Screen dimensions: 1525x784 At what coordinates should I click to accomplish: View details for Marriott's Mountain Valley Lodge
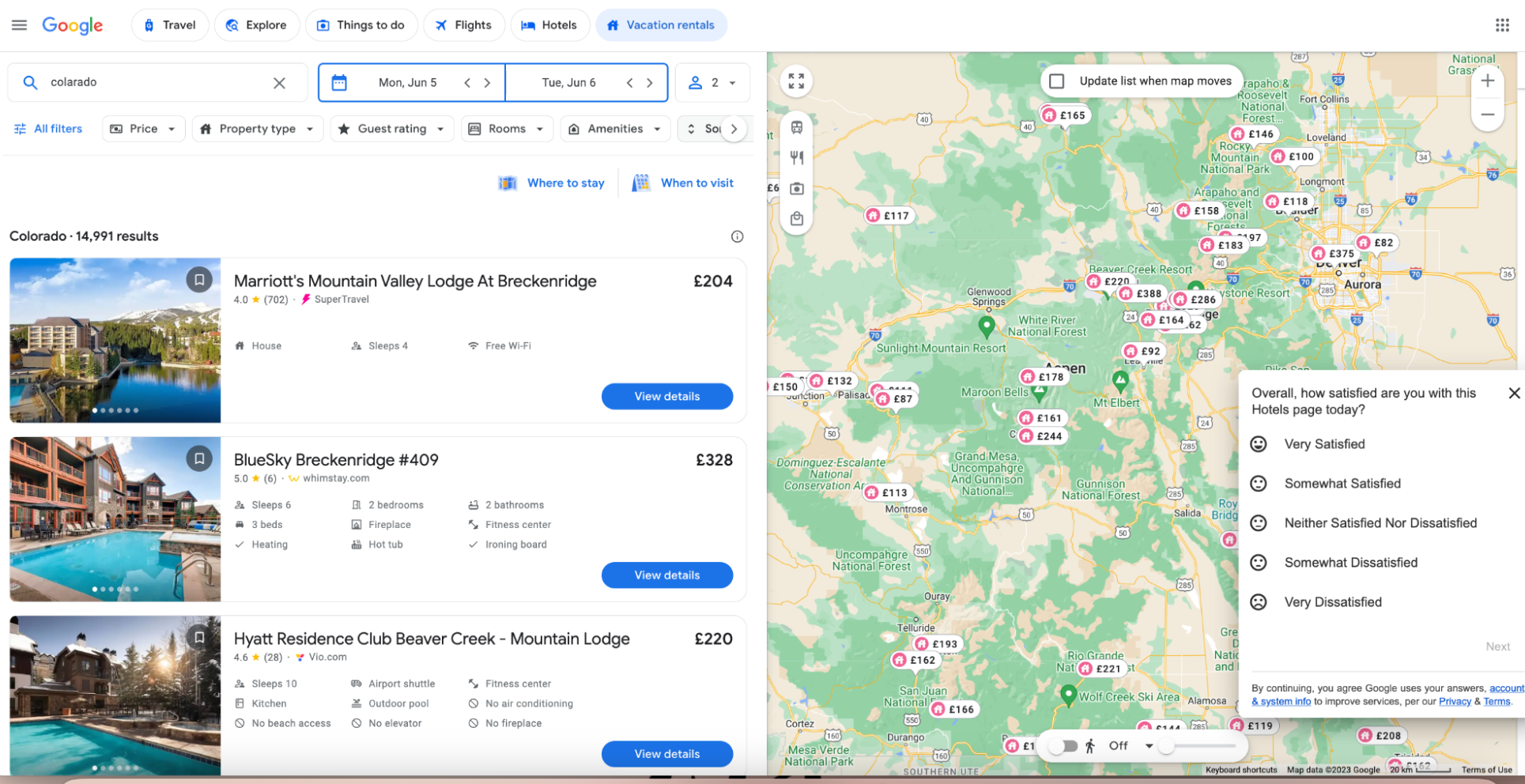pyautogui.click(x=666, y=396)
